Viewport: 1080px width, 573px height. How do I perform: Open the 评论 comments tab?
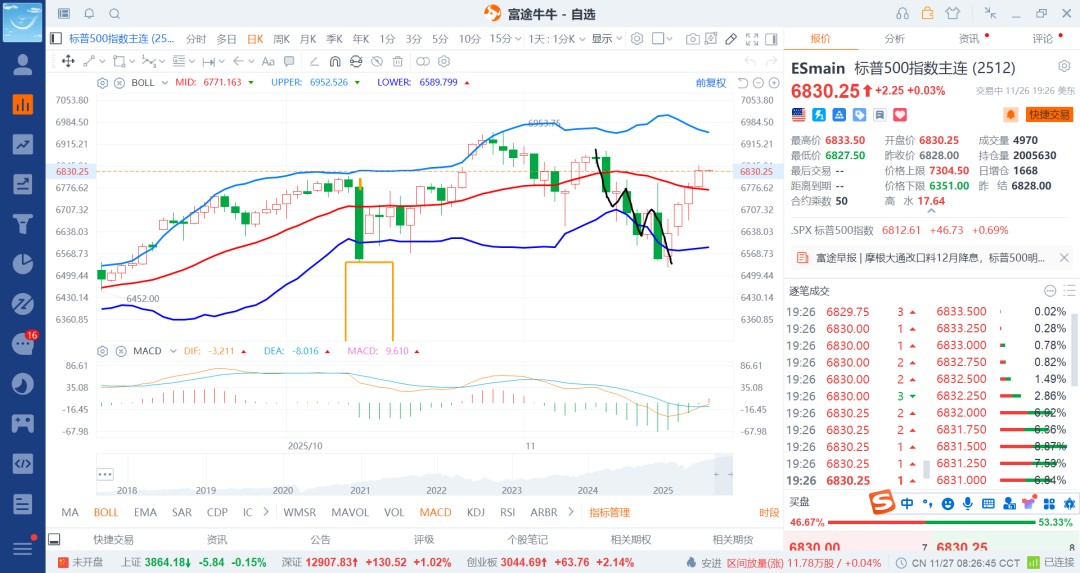[x=1043, y=39]
